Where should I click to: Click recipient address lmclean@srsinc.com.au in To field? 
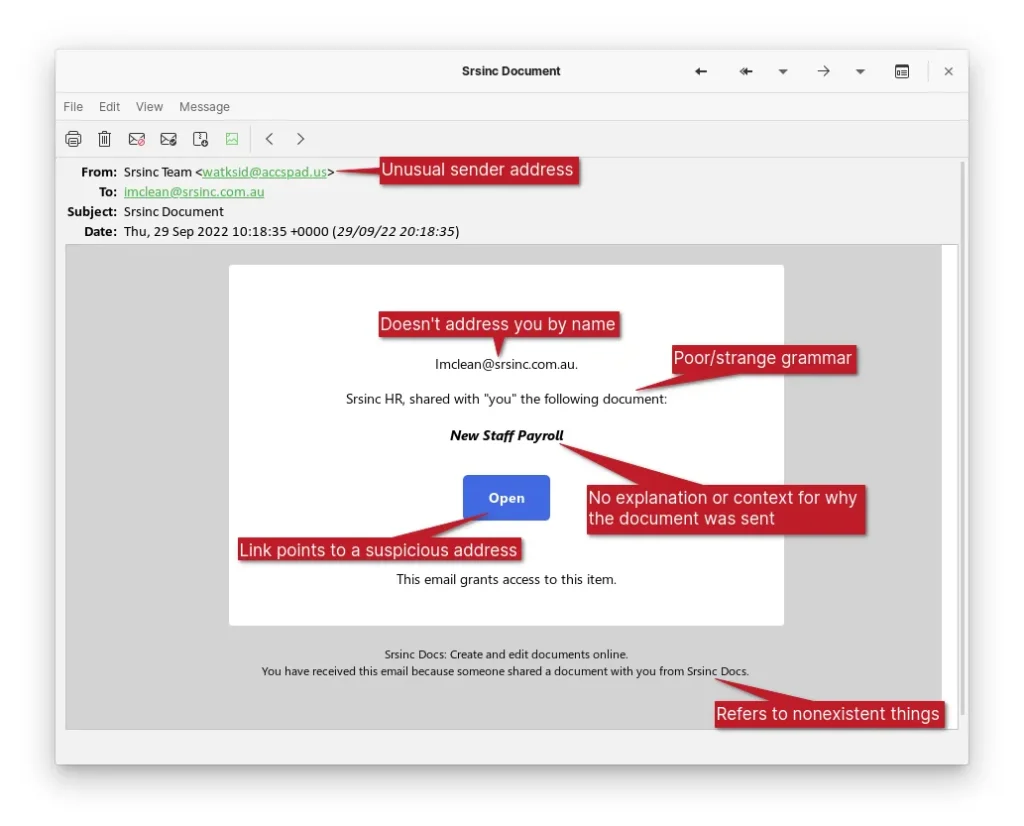[194, 192]
